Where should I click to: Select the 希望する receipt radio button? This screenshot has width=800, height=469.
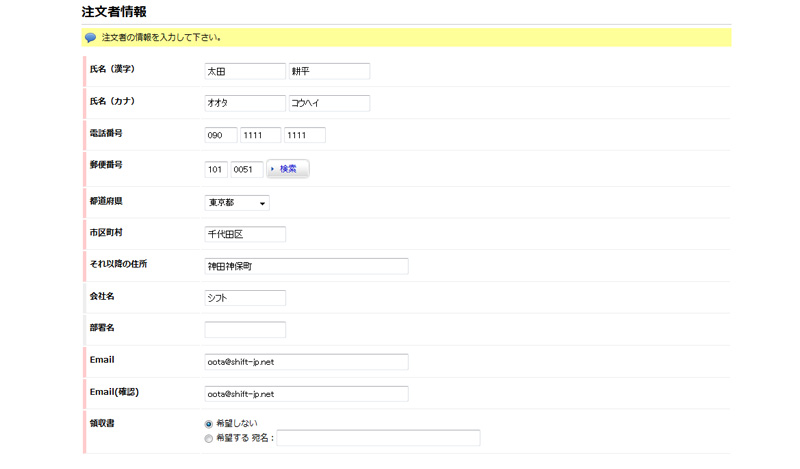208,438
